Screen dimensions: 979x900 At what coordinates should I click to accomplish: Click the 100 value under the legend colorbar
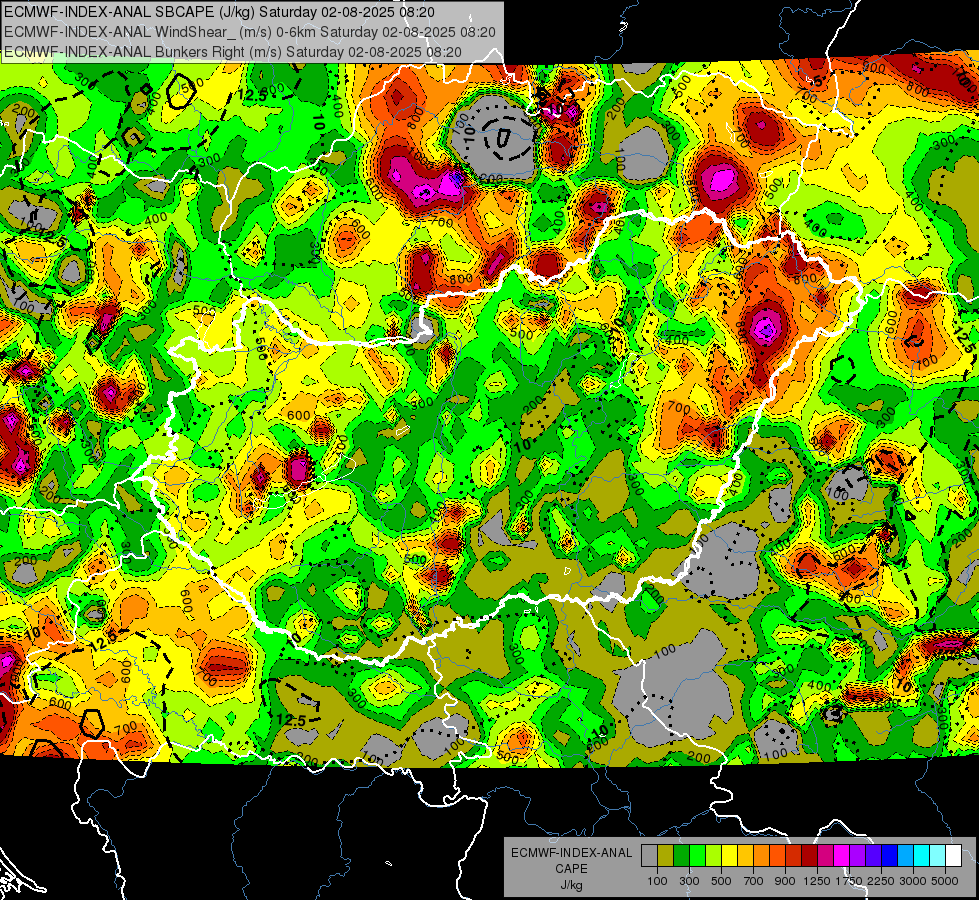point(657,881)
